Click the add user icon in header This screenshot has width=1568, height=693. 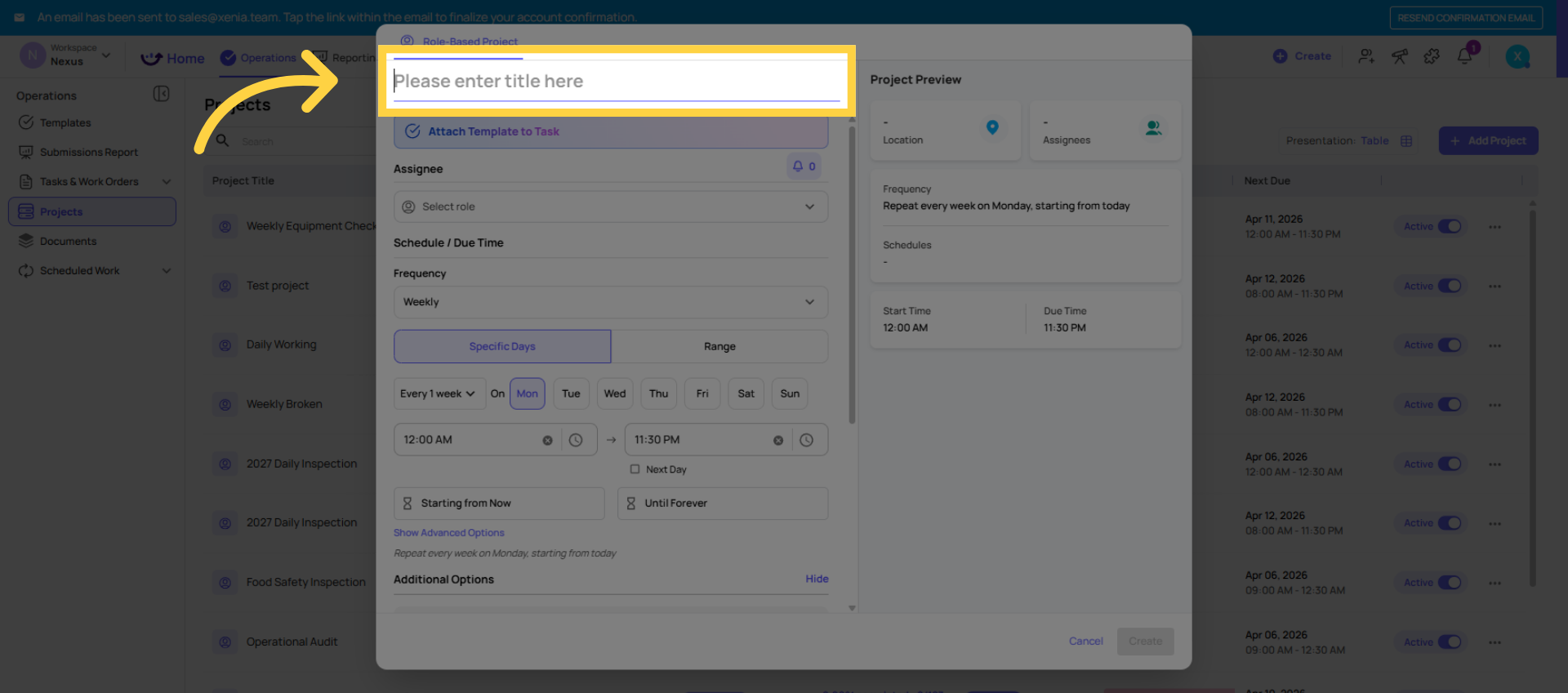click(1366, 56)
